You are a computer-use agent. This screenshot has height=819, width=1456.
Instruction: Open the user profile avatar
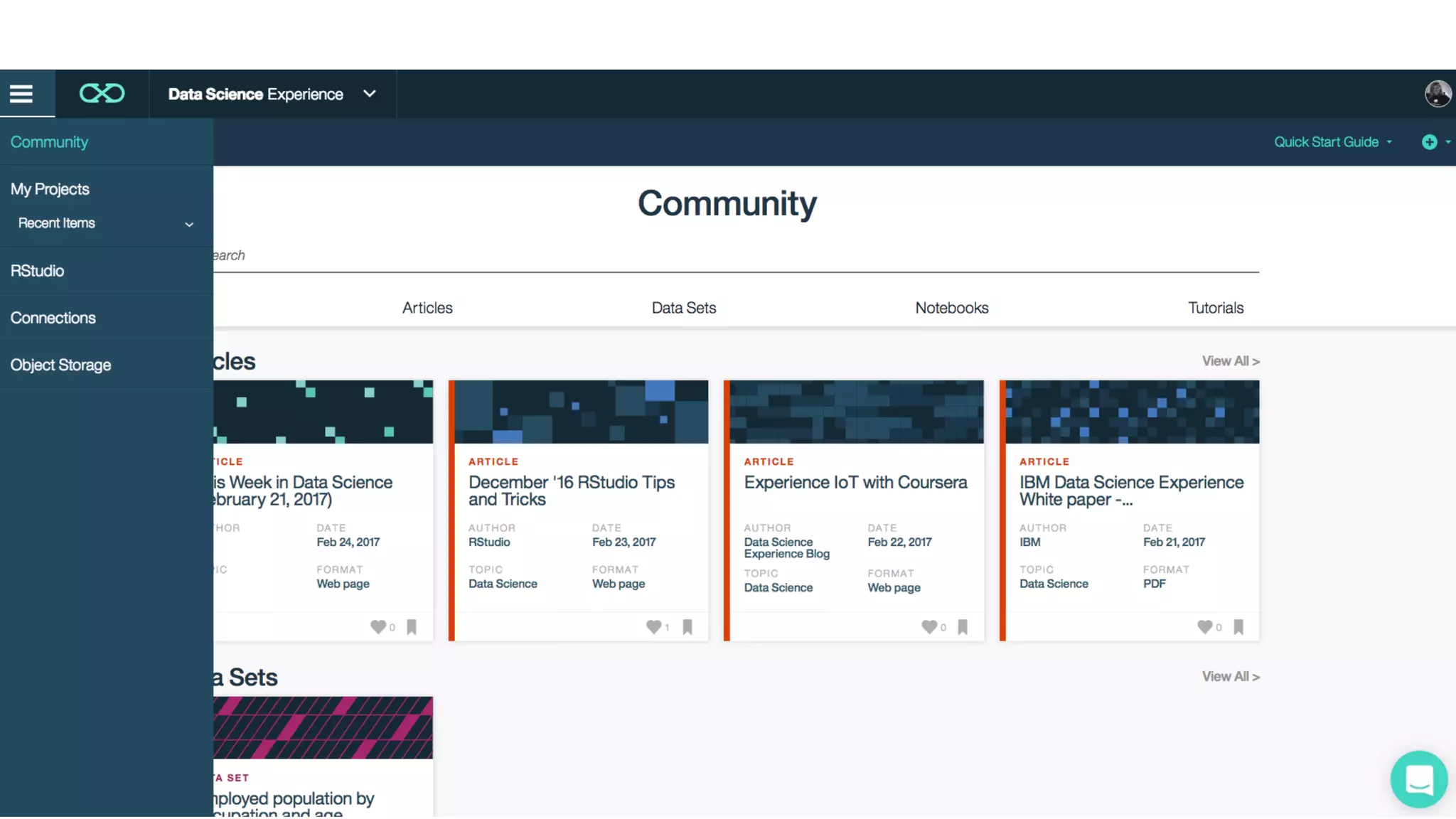(1438, 94)
